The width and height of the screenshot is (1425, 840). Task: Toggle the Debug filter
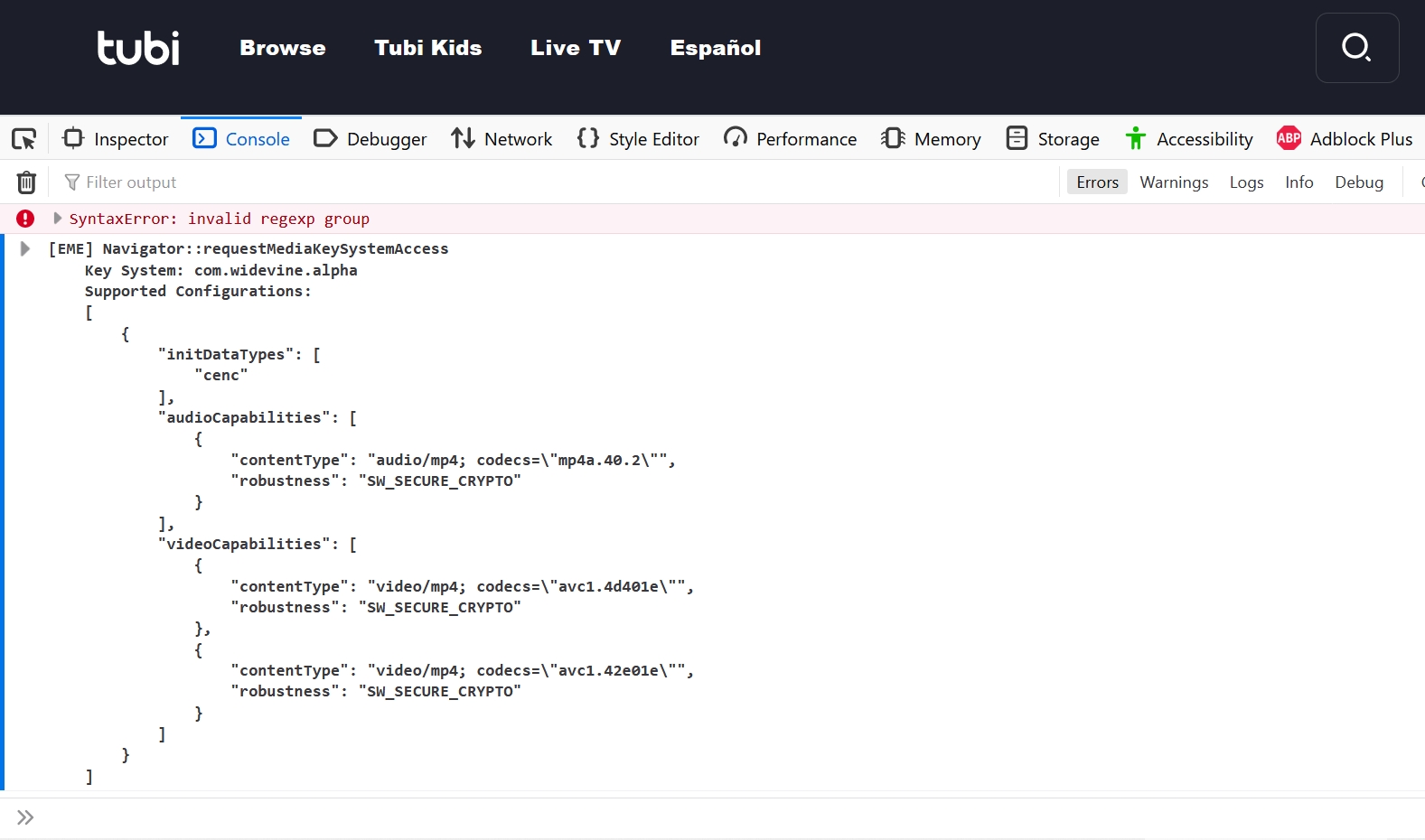[x=1358, y=182]
